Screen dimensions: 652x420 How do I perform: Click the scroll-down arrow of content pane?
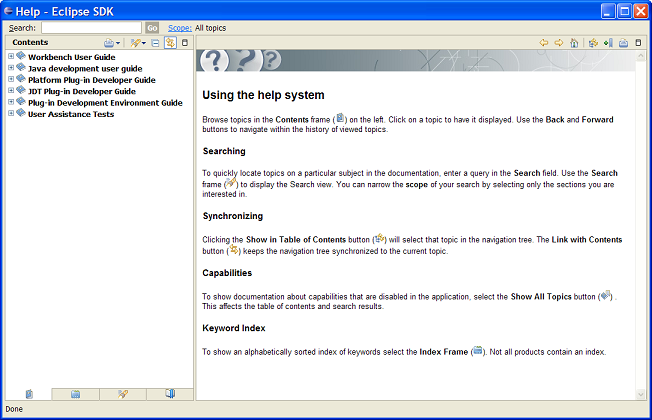640,394
